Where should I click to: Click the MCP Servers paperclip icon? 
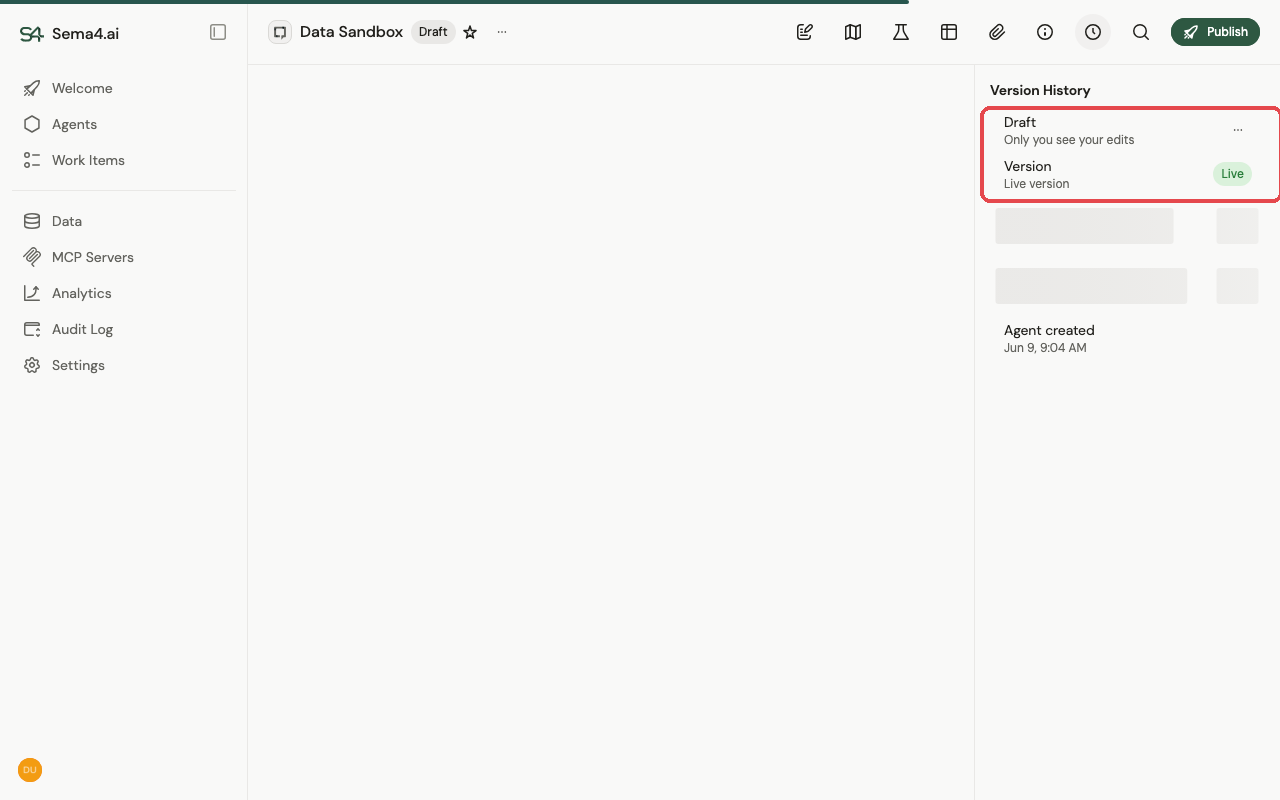point(32,257)
